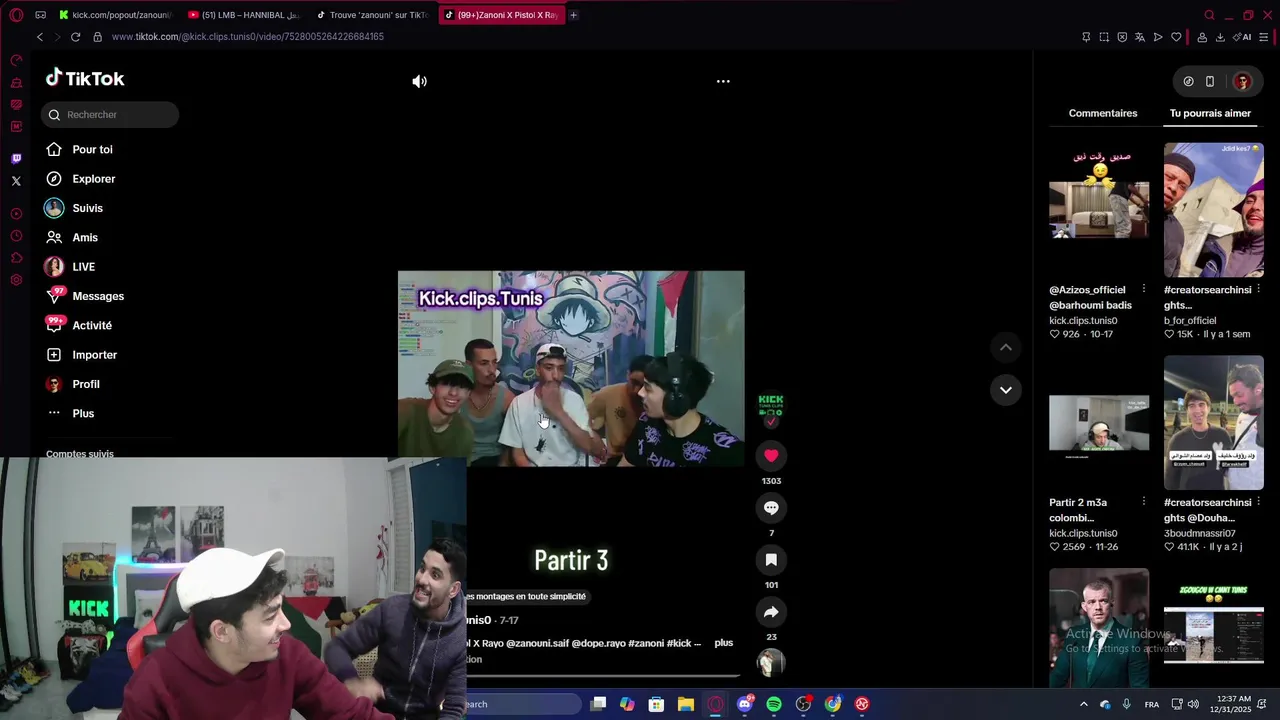
Task: Open the #kick hashtag in the caption
Action: (x=680, y=644)
